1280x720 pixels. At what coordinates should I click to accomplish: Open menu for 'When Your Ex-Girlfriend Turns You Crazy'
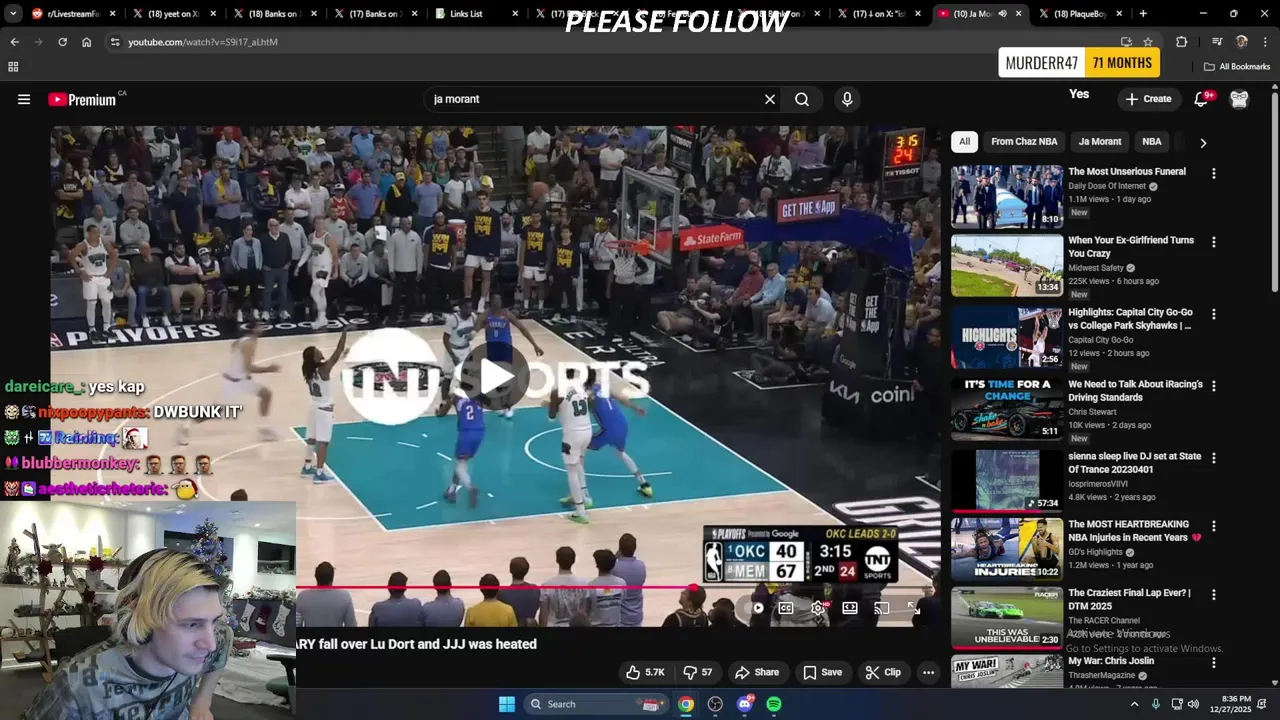1214,242
